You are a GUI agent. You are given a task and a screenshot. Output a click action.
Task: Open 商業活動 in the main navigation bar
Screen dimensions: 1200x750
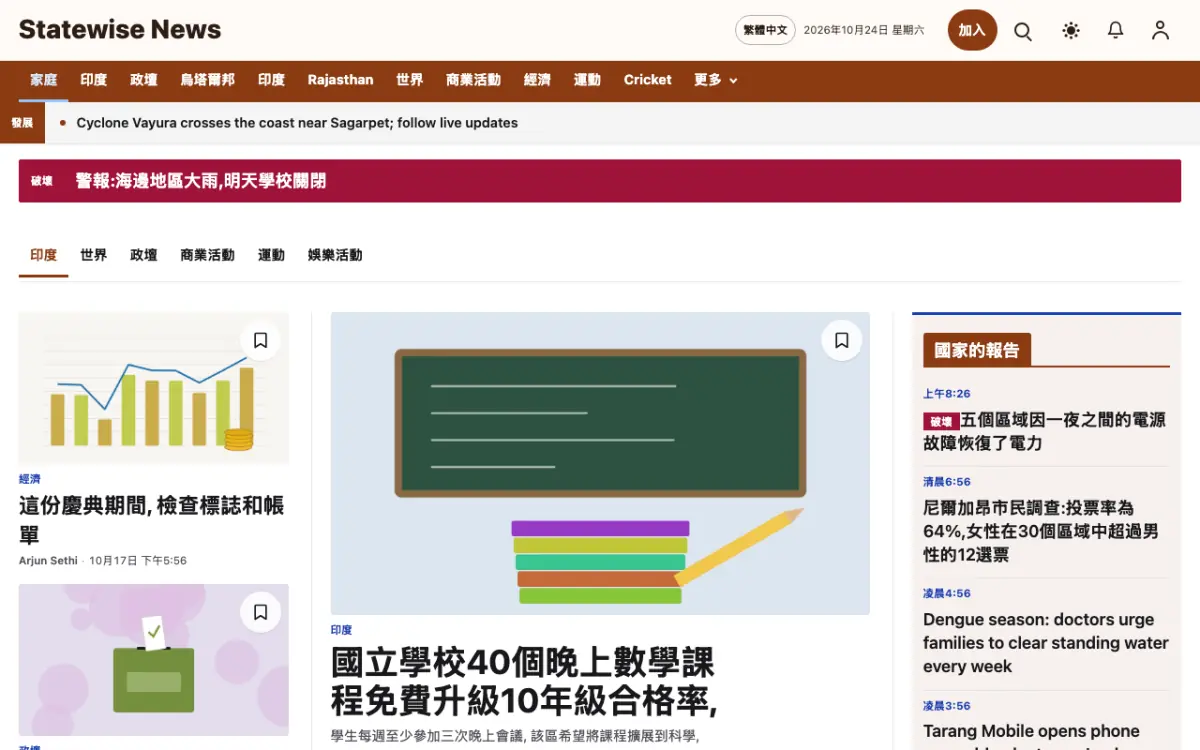[473, 80]
